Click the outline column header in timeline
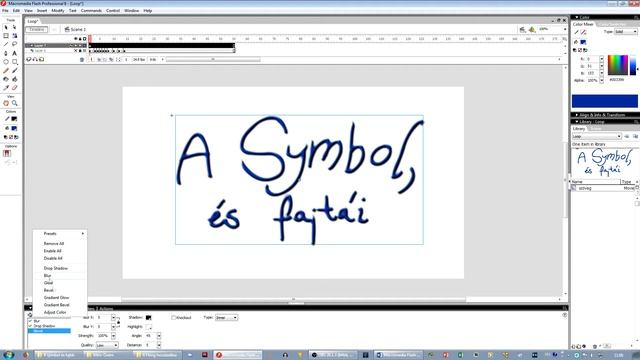This screenshot has height=360, width=640. click(x=84, y=39)
